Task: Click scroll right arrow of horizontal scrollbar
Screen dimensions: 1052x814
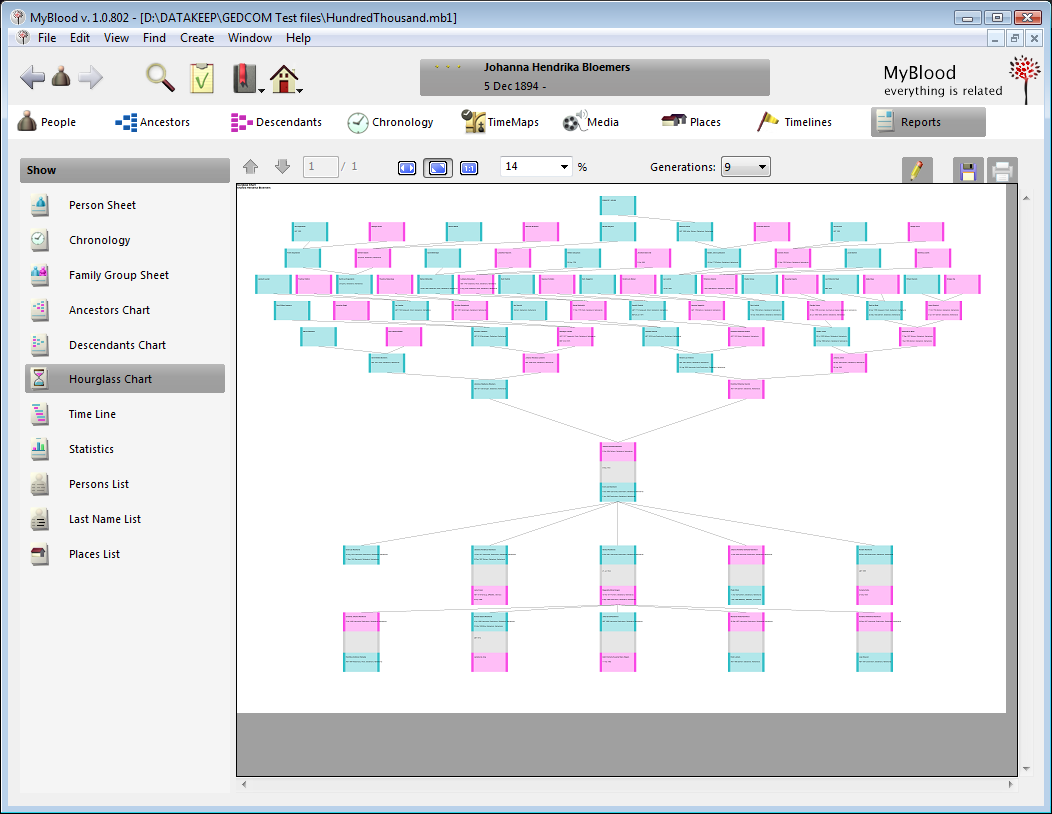Action: tap(1010, 784)
